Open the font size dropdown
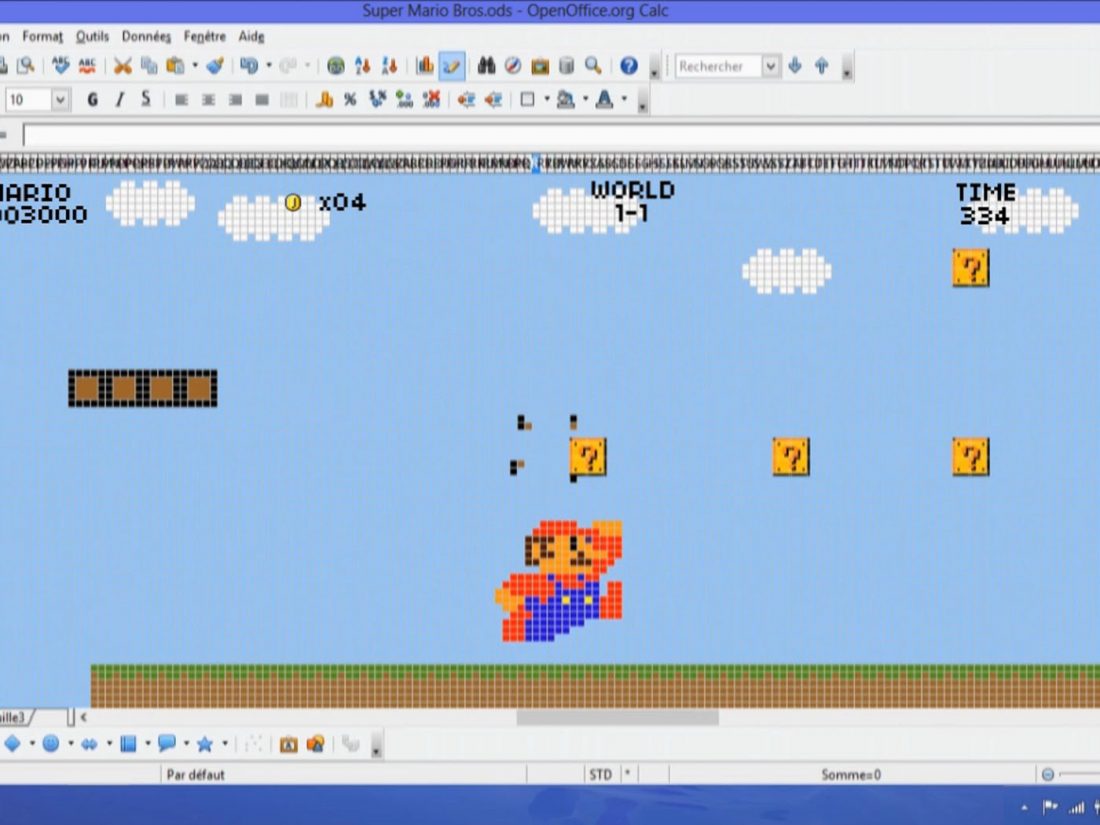 (x=60, y=100)
